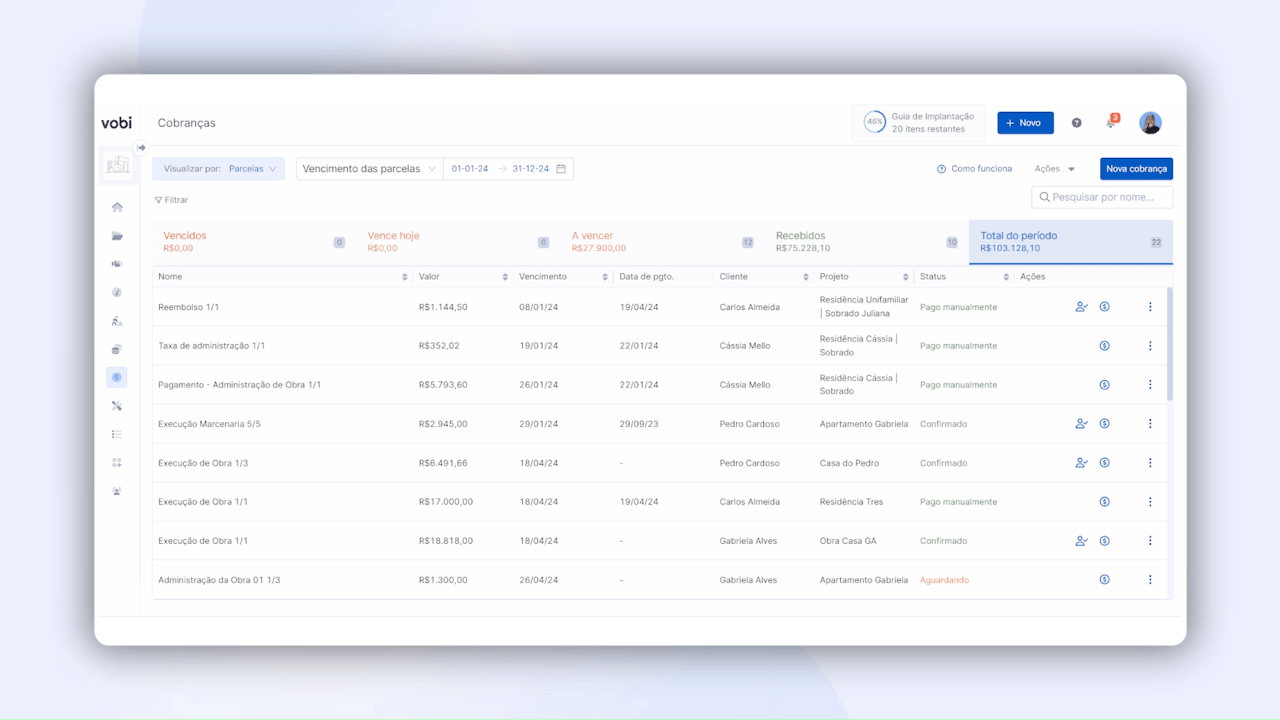The height and width of the screenshot is (720, 1280).
Task: Open three-dot menu on the Aguardando row
Action: (1150, 580)
